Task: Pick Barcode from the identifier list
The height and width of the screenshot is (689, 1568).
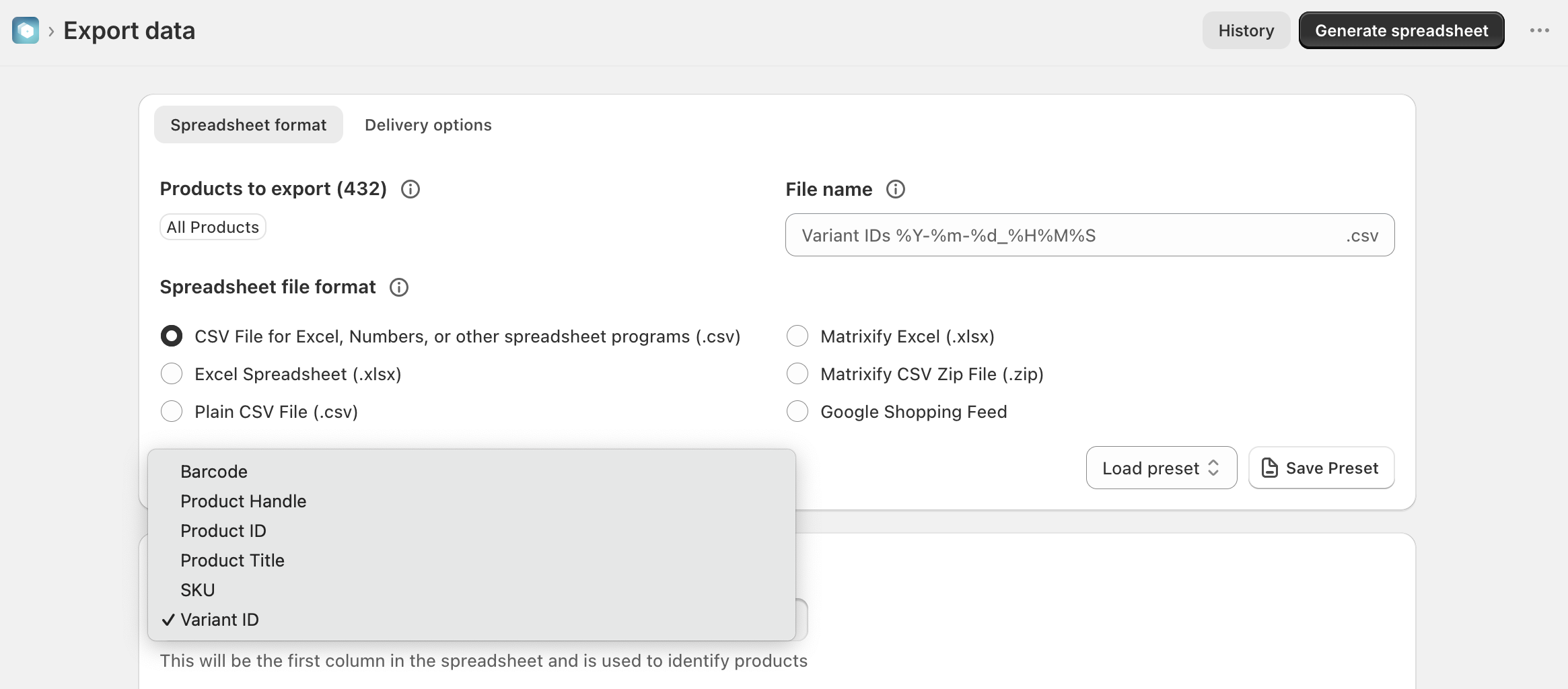Action: (x=471, y=472)
